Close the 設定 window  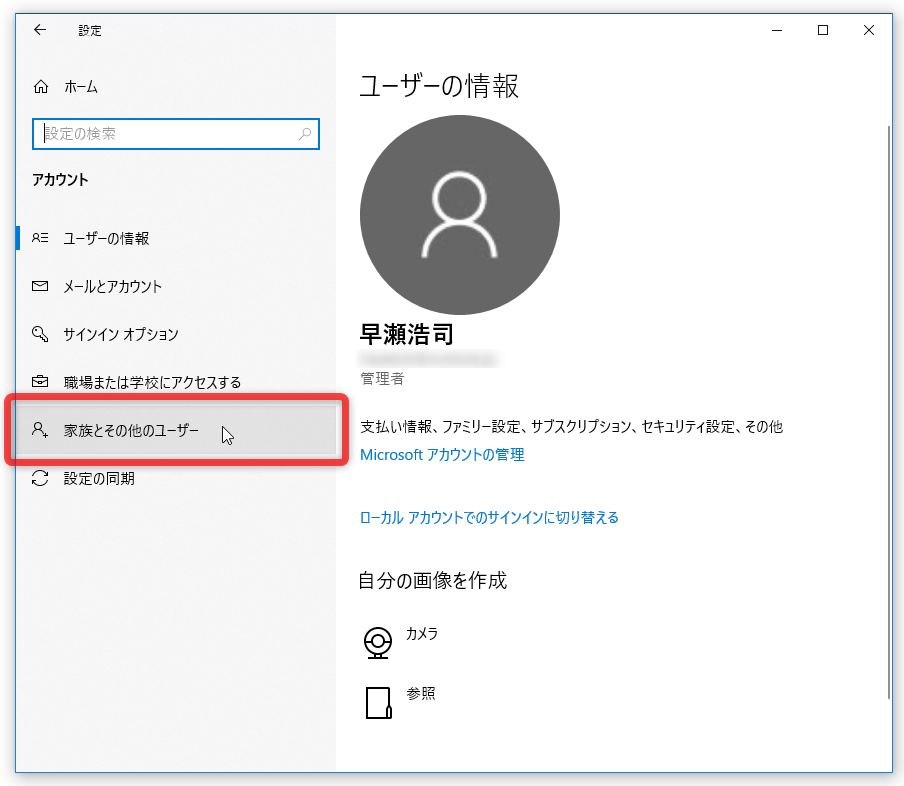[869, 30]
